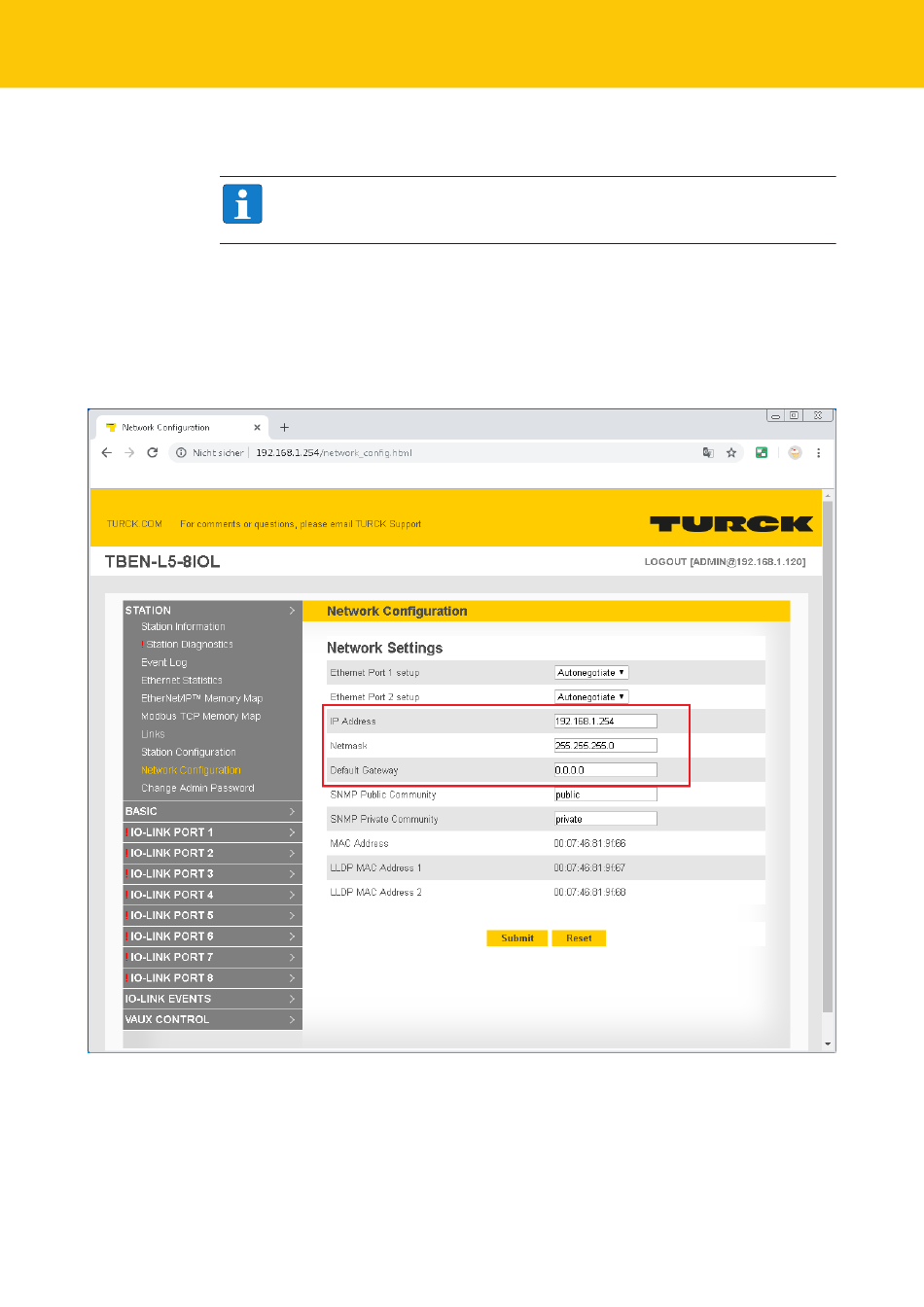Click the TURCK logo in the header
The image size is (924, 1307).
point(731,524)
